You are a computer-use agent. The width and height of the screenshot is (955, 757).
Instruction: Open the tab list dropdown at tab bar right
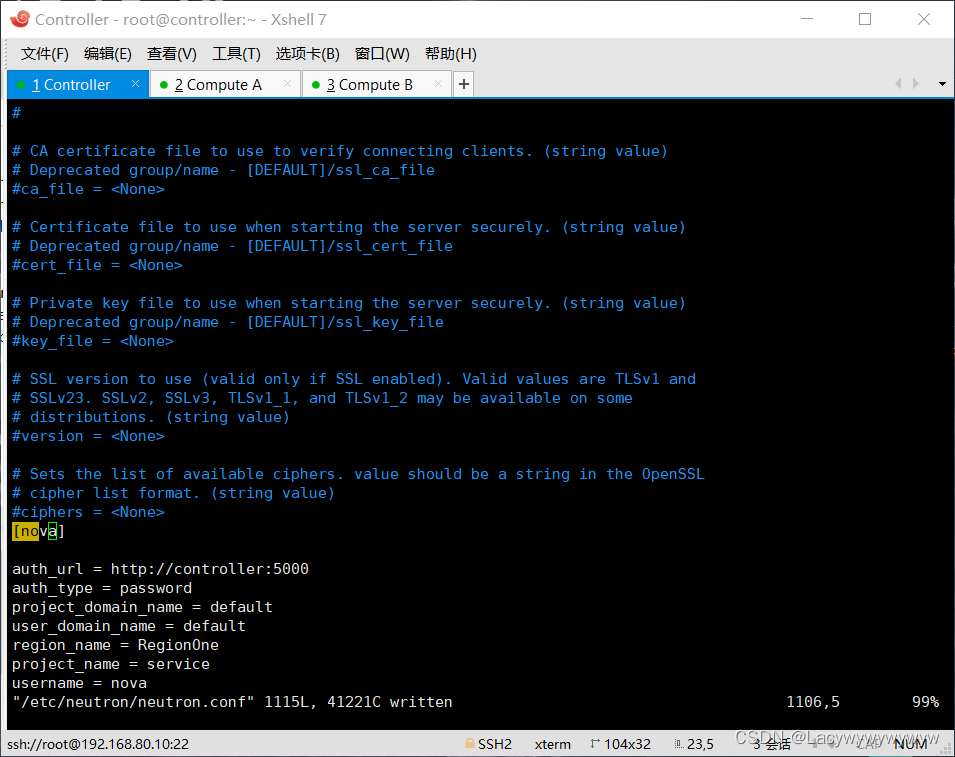click(942, 84)
